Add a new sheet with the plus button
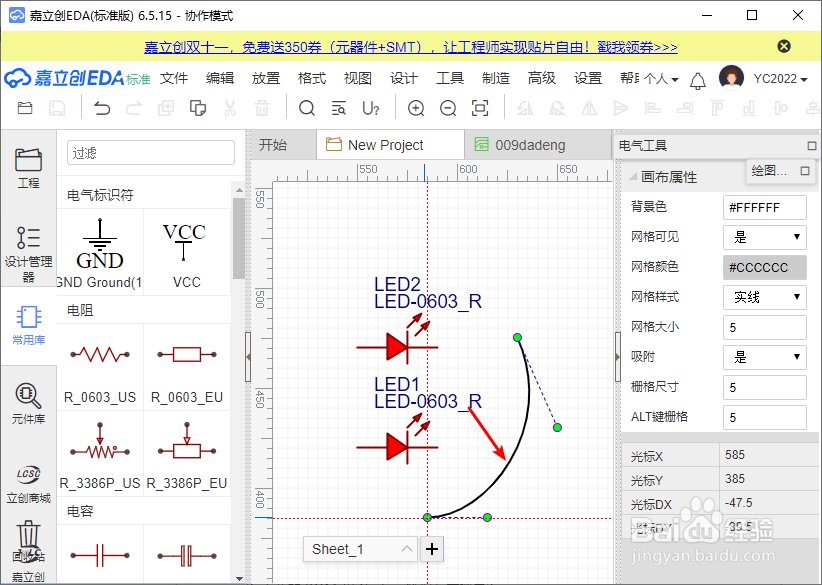The width and height of the screenshot is (822, 585). pyautogui.click(x=432, y=549)
